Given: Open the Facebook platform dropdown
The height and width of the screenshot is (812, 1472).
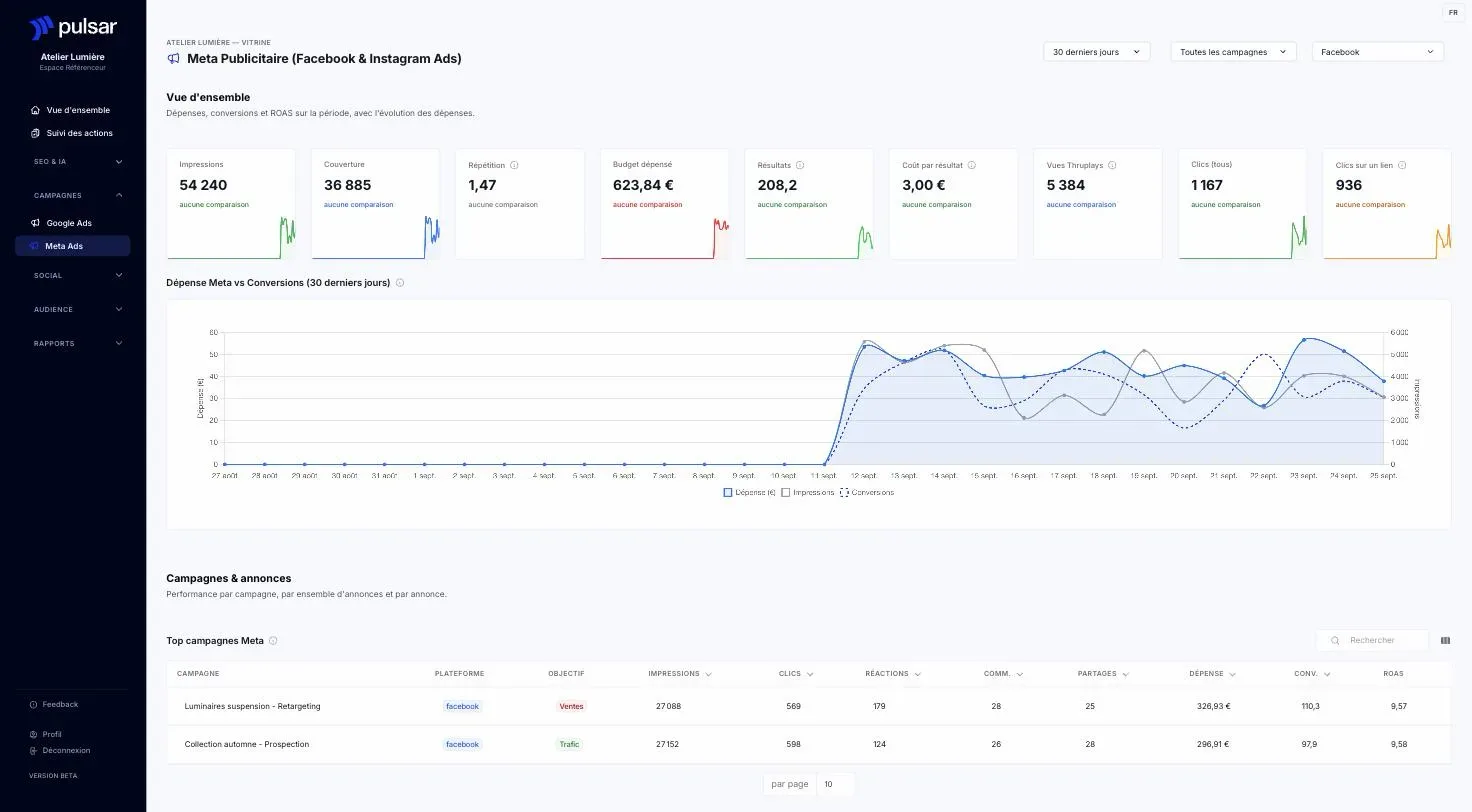Looking at the screenshot, I should 1377,52.
